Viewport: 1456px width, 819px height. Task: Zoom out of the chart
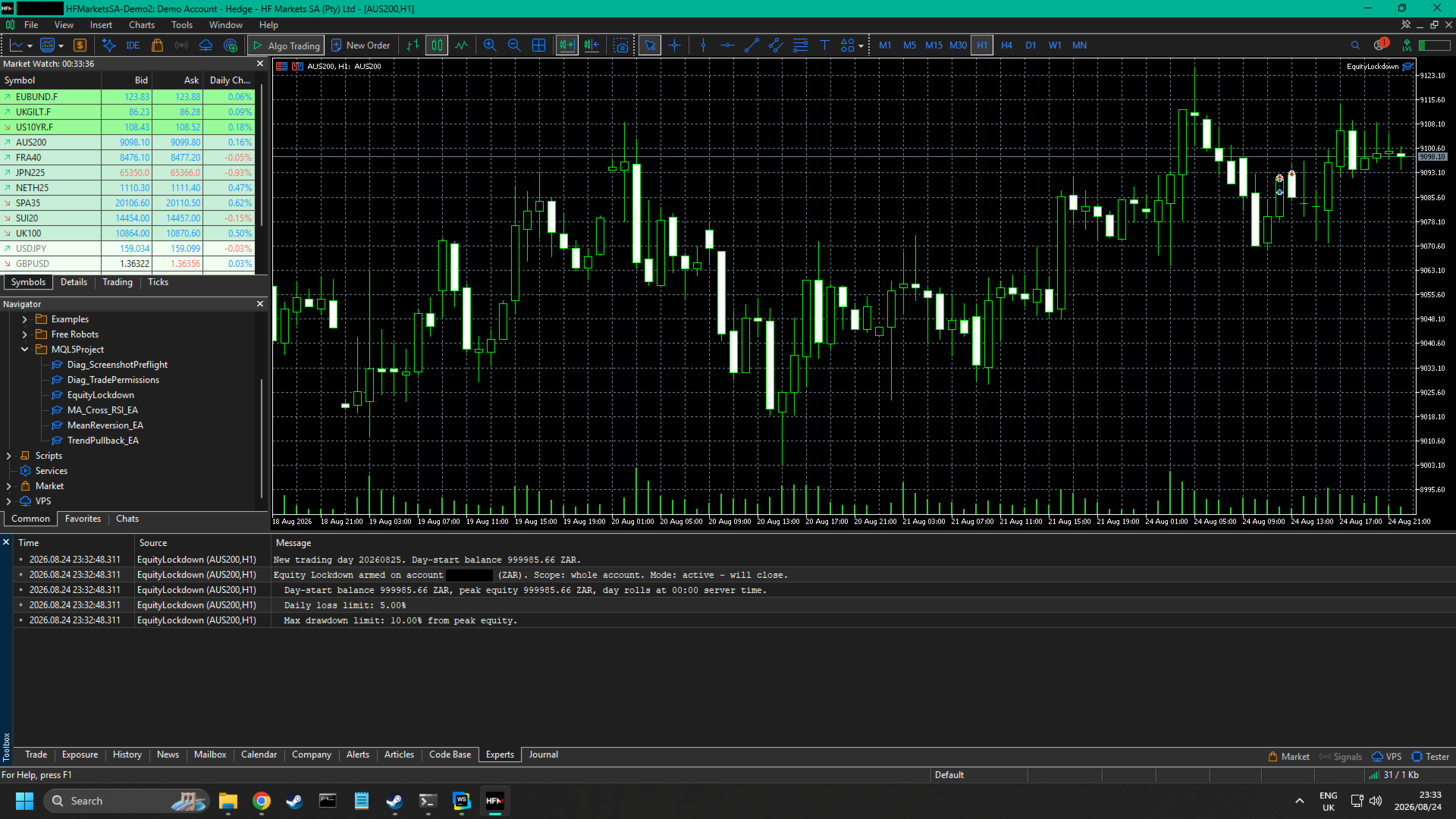point(514,45)
